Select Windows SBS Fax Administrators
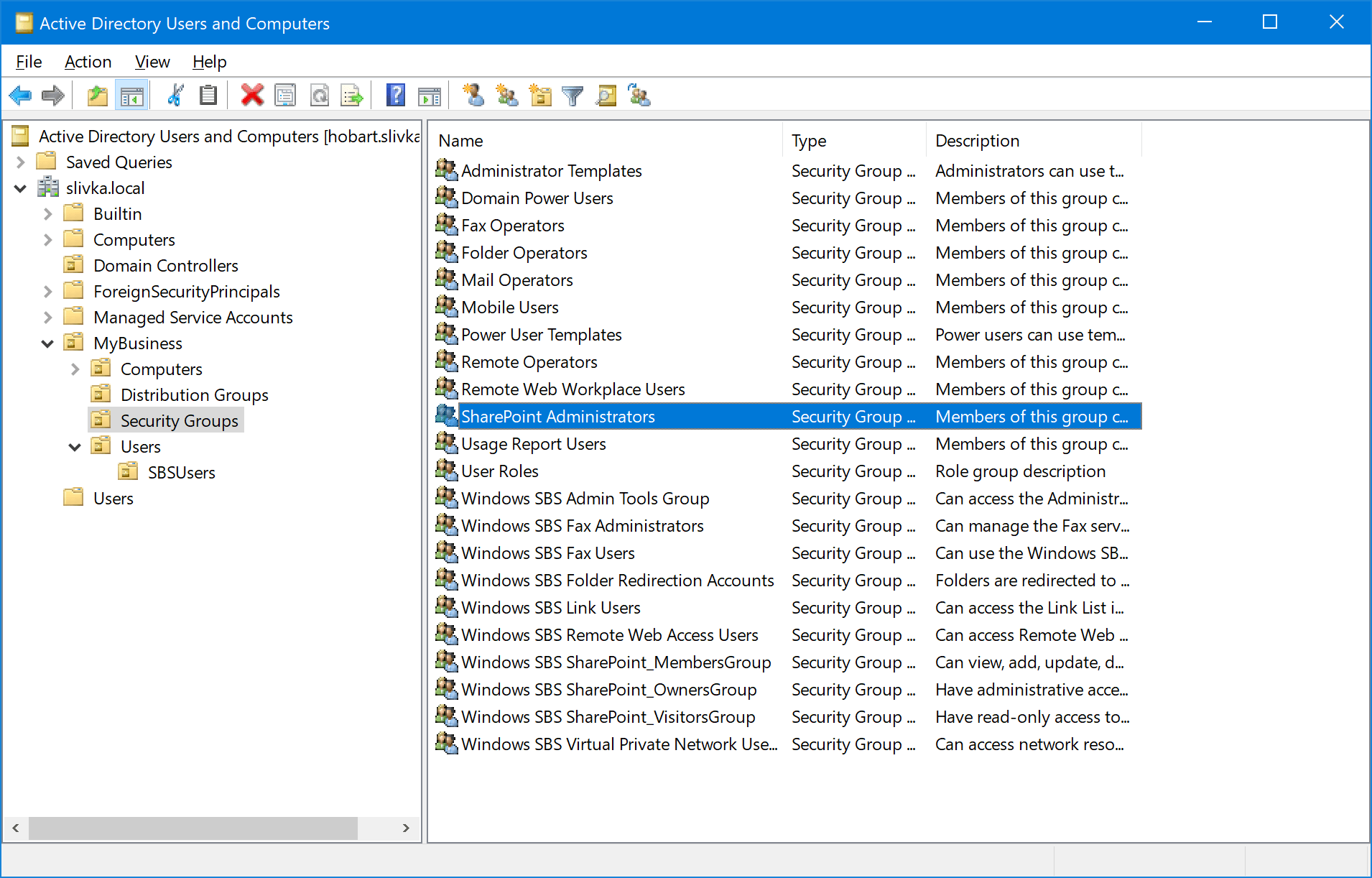 582,526
